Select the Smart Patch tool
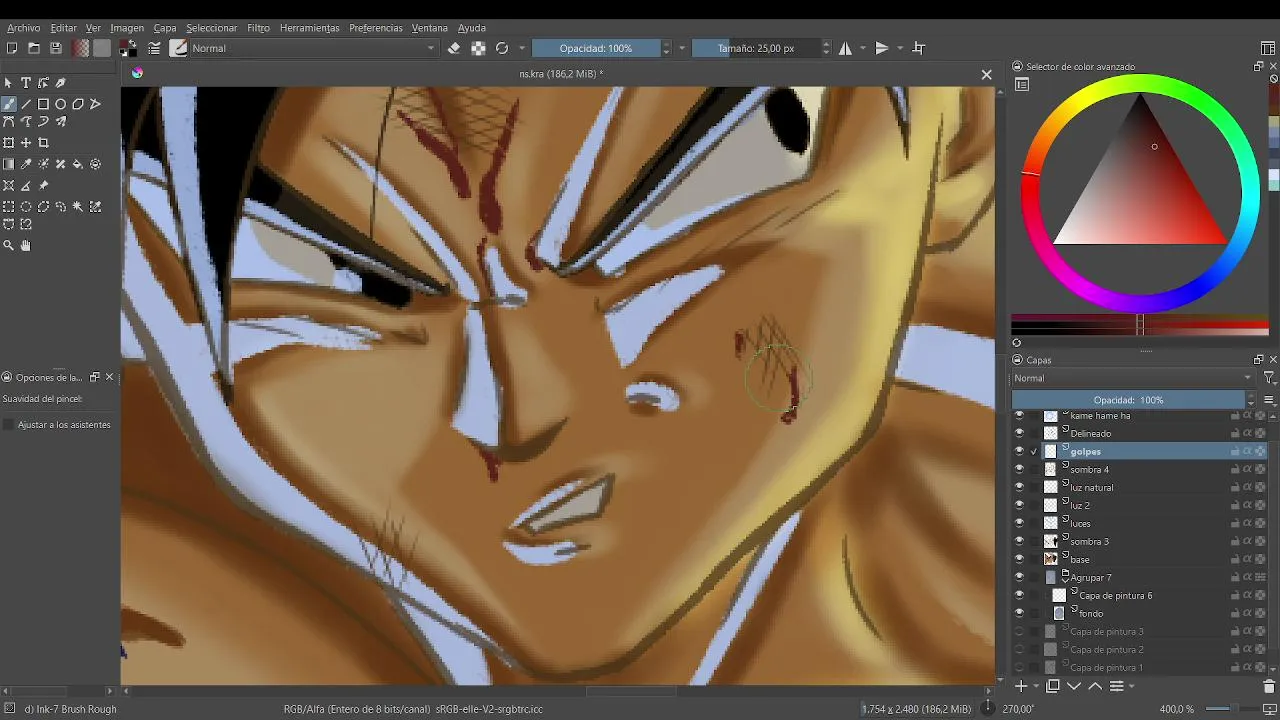The width and height of the screenshot is (1280, 720). [x=61, y=164]
